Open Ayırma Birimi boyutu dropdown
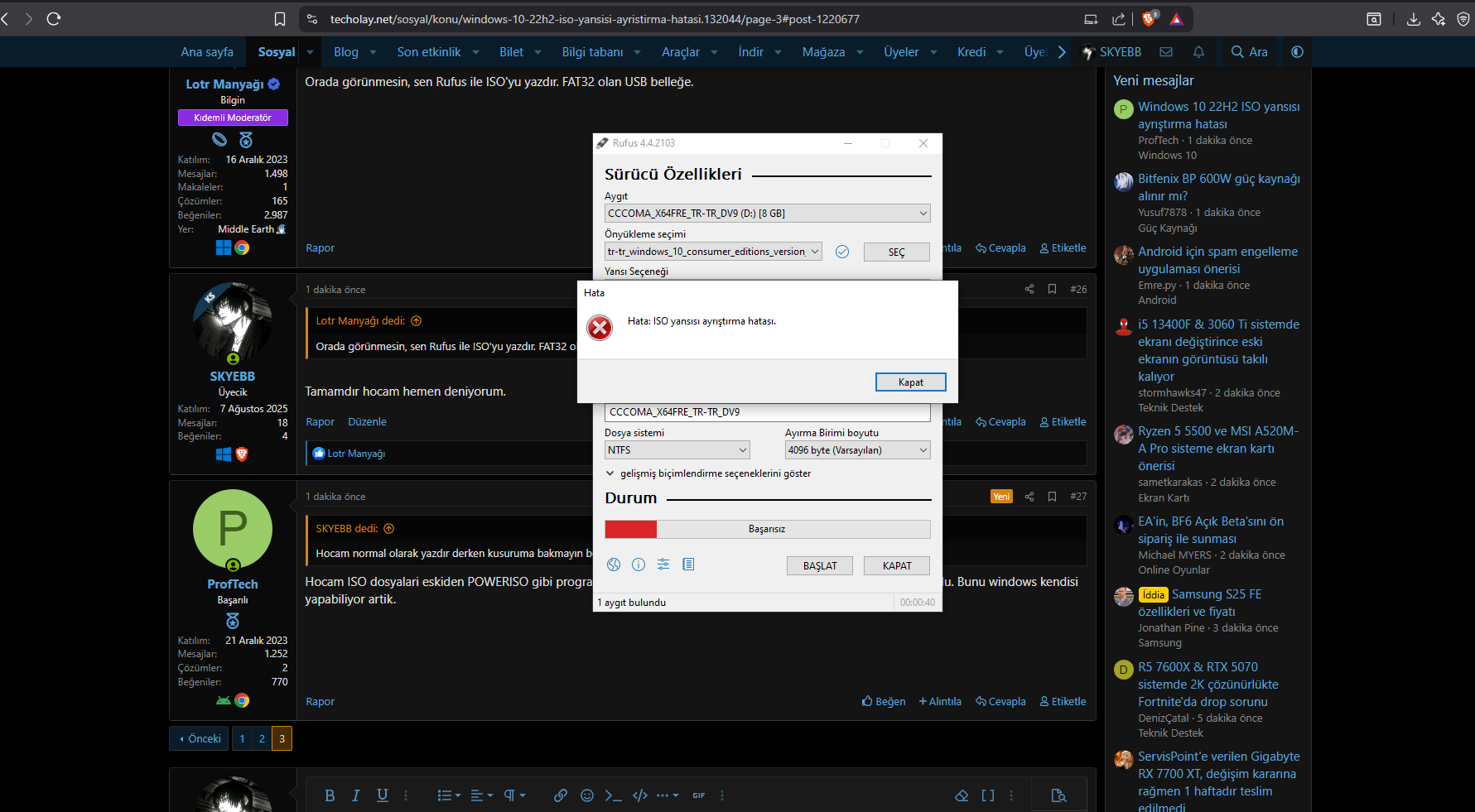The image size is (1475, 812). point(858,450)
